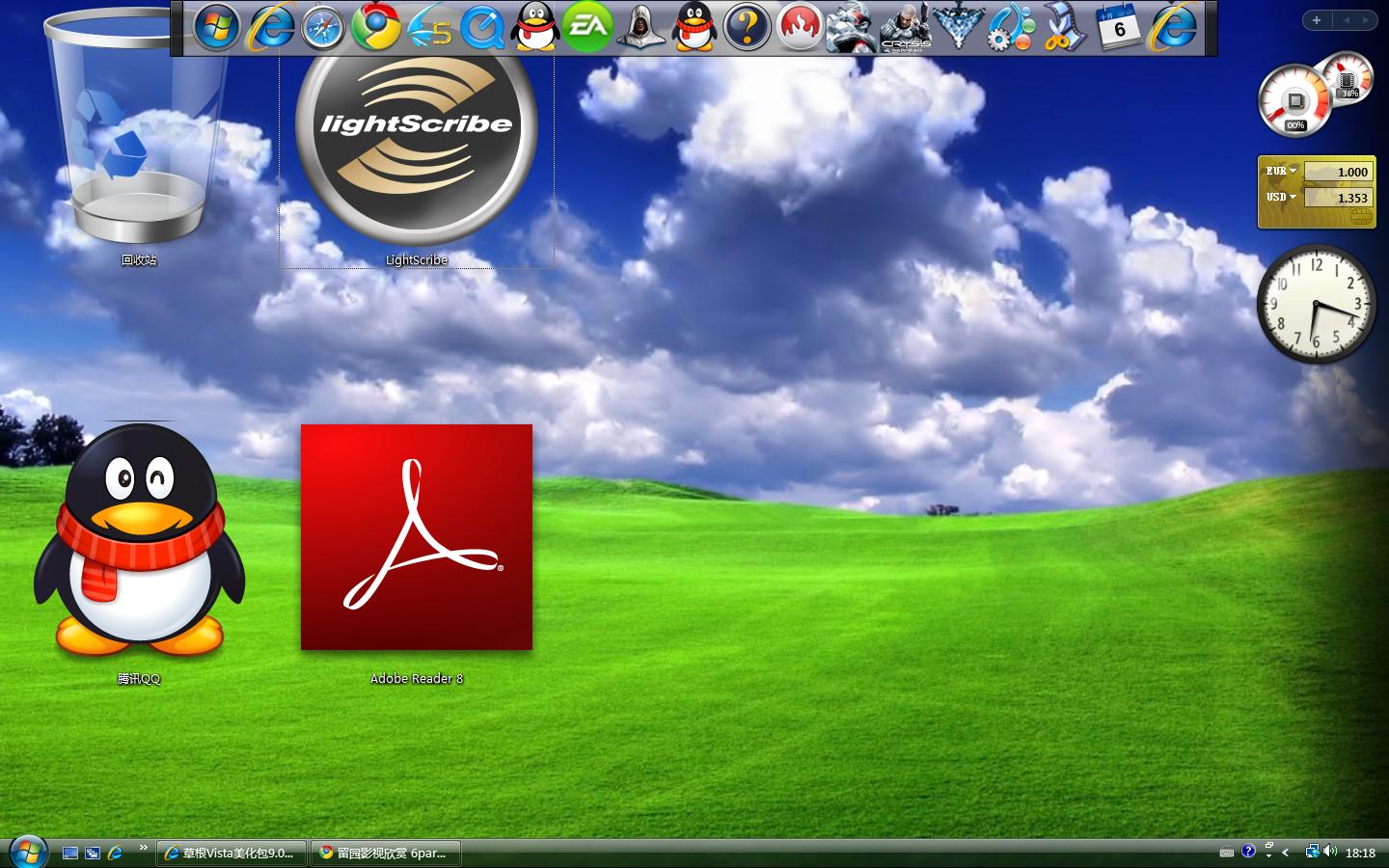This screenshot has height=868, width=1389.
Task: Launch Safari from the dock
Action: [322, 27]
